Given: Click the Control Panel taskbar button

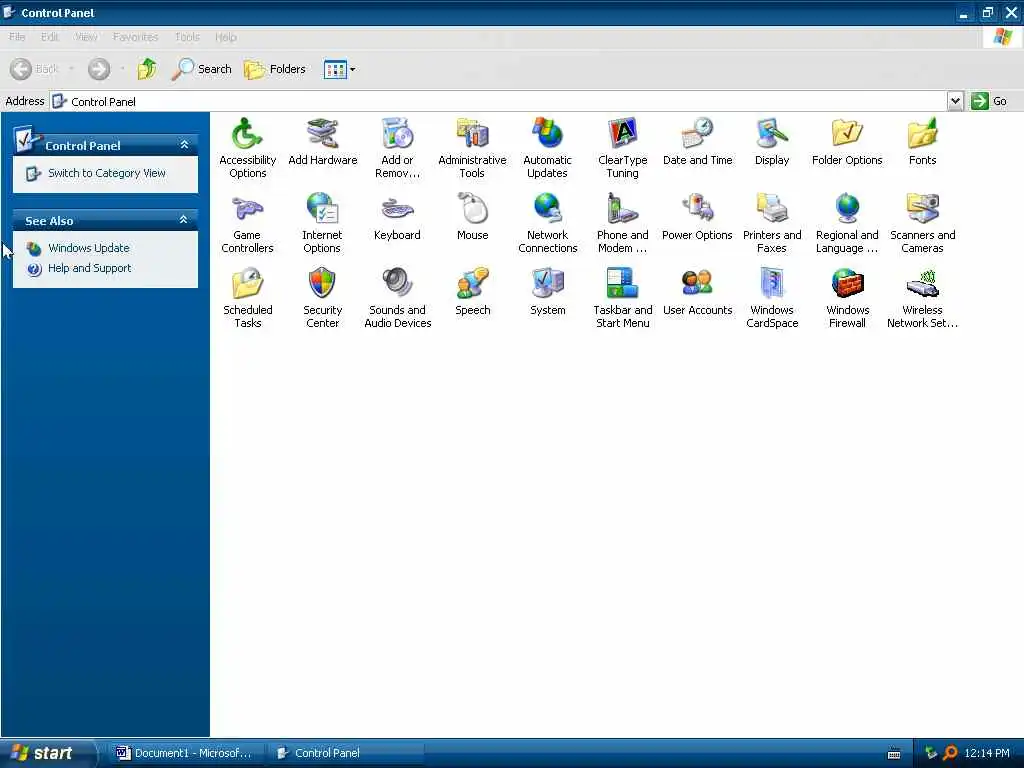Looking at the screenshot, I should click(x=345, y=753).
